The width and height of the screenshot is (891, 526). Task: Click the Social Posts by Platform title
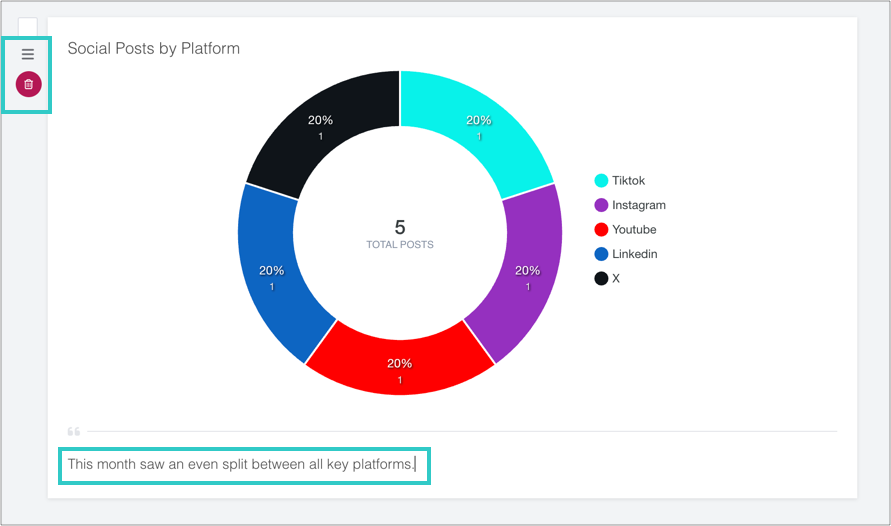click(153, 48)
